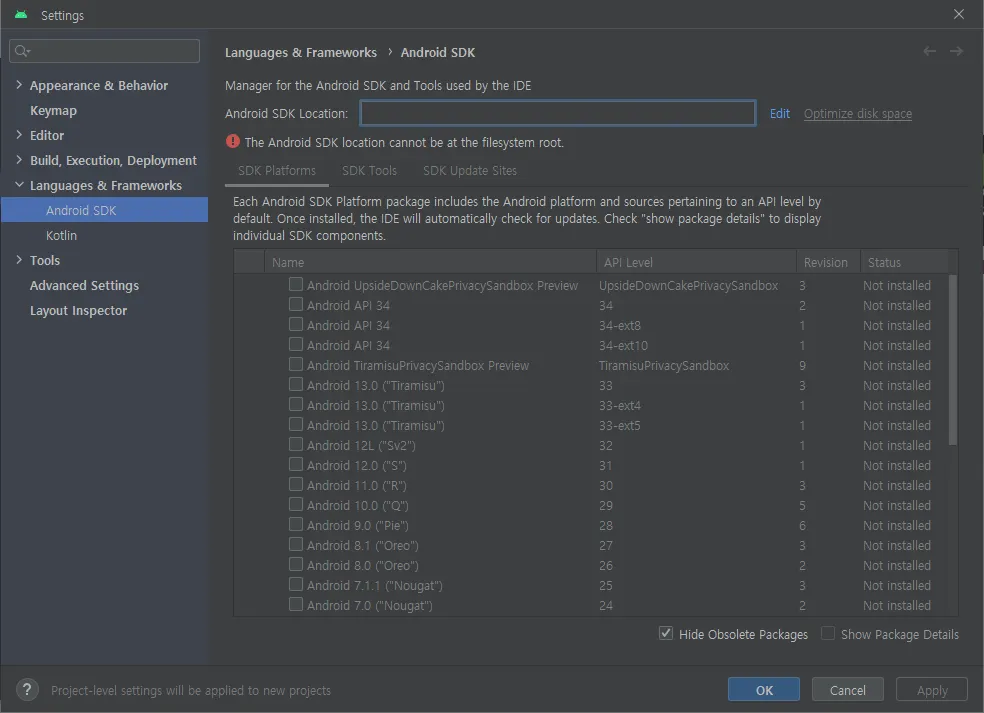This screenshot has height=713, width=984.
Task: Click the Android logo in title bar
Action: pos(20,15)
